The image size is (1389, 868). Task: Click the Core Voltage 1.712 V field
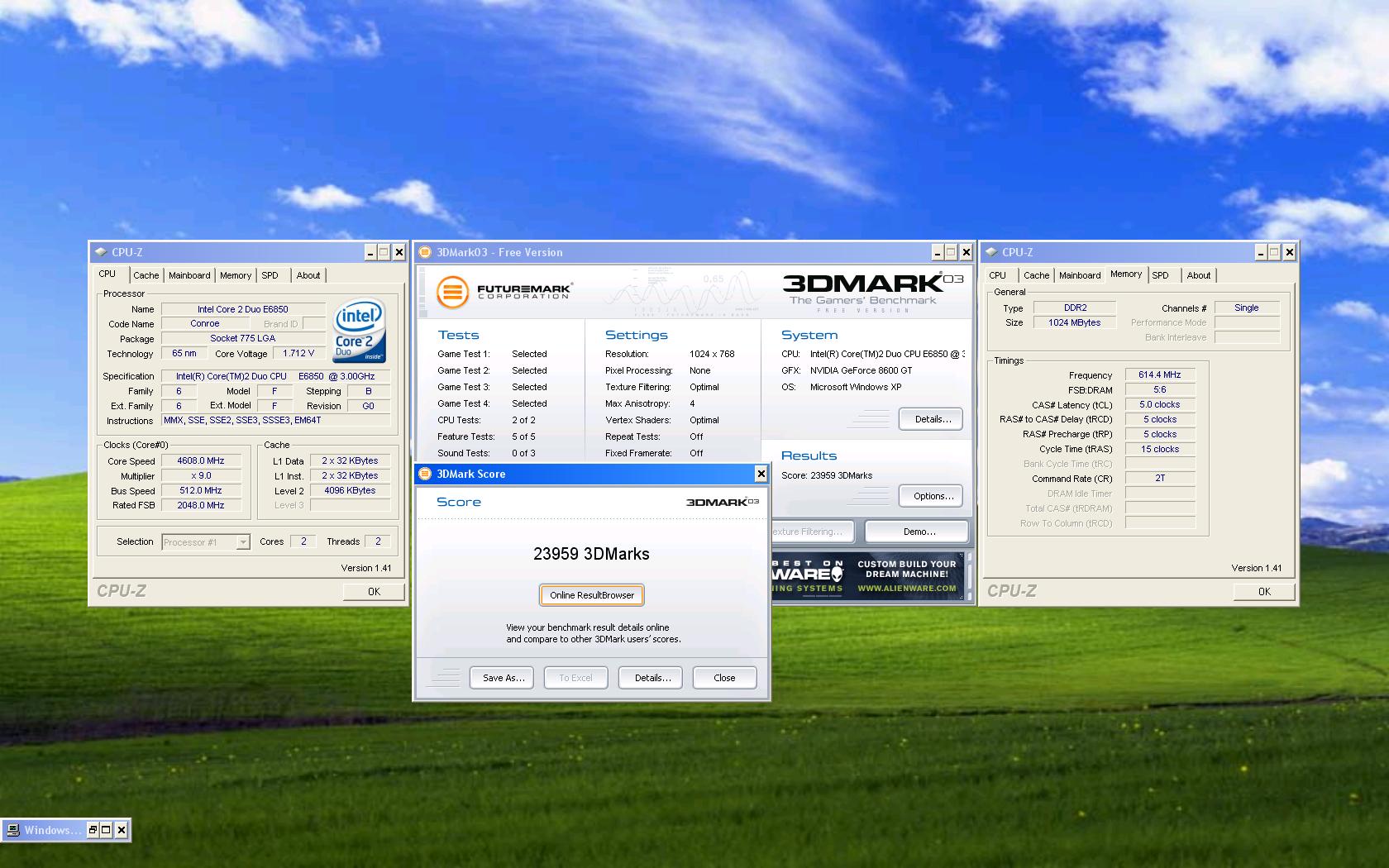click(298, 354)
